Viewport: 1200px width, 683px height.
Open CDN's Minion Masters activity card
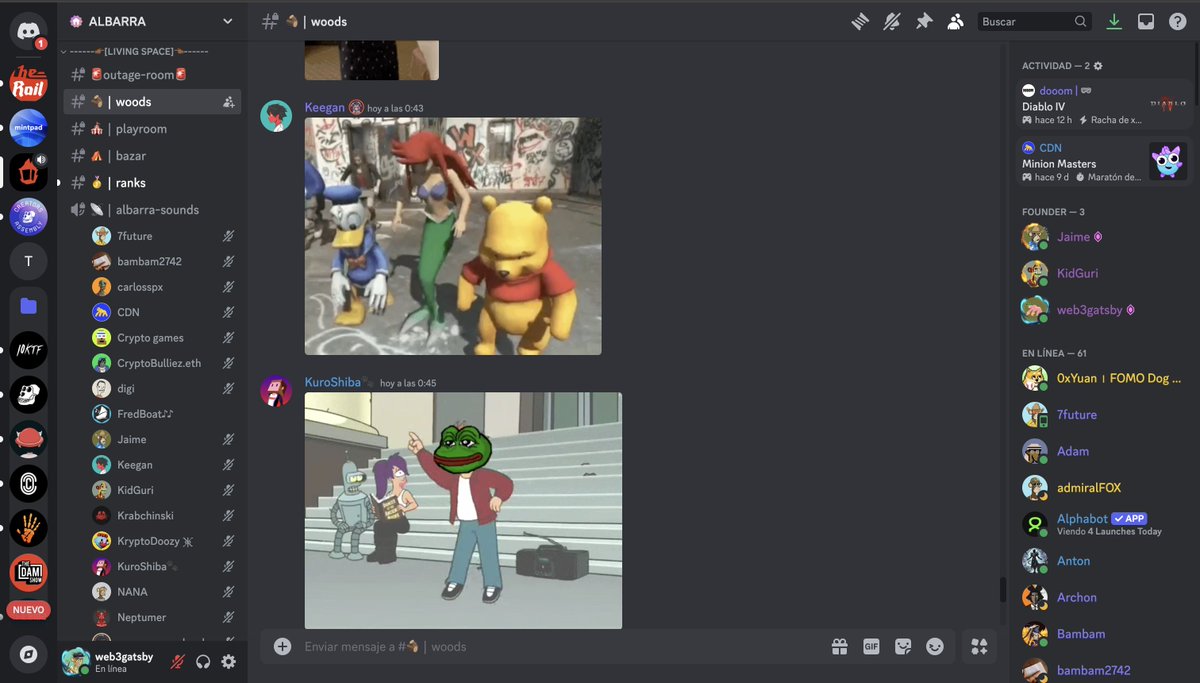click(x=1105, y=161)
